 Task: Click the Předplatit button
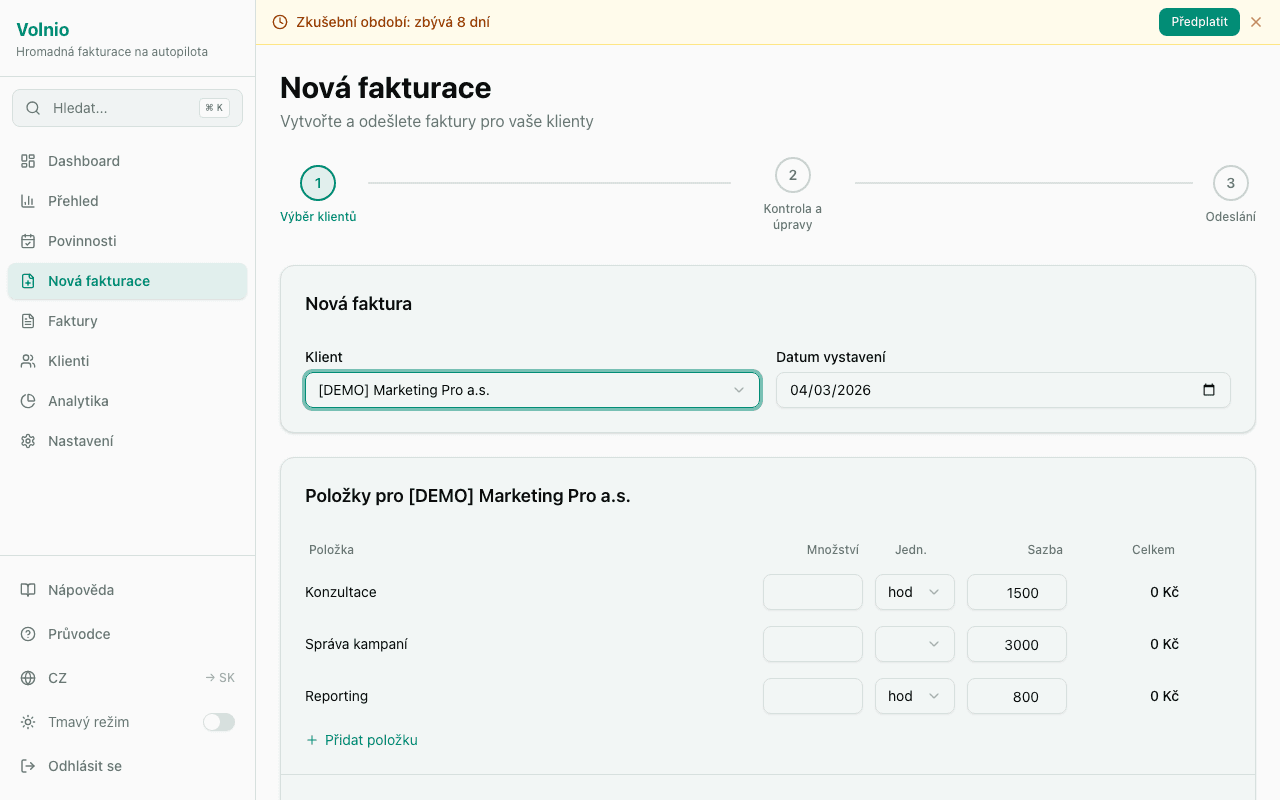[x=1198, y=22]
